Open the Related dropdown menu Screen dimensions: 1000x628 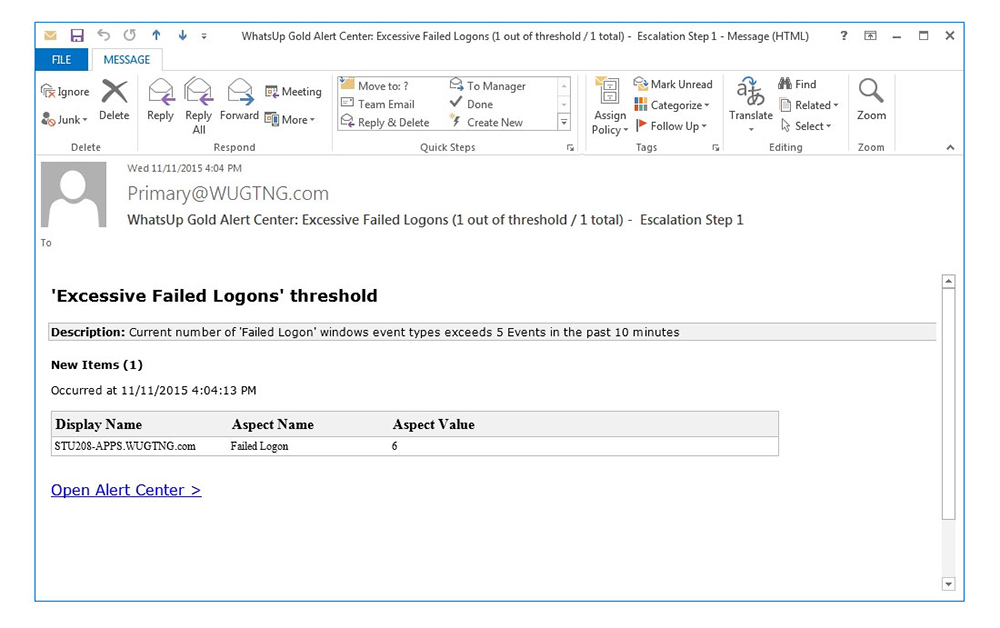[809, 105]
